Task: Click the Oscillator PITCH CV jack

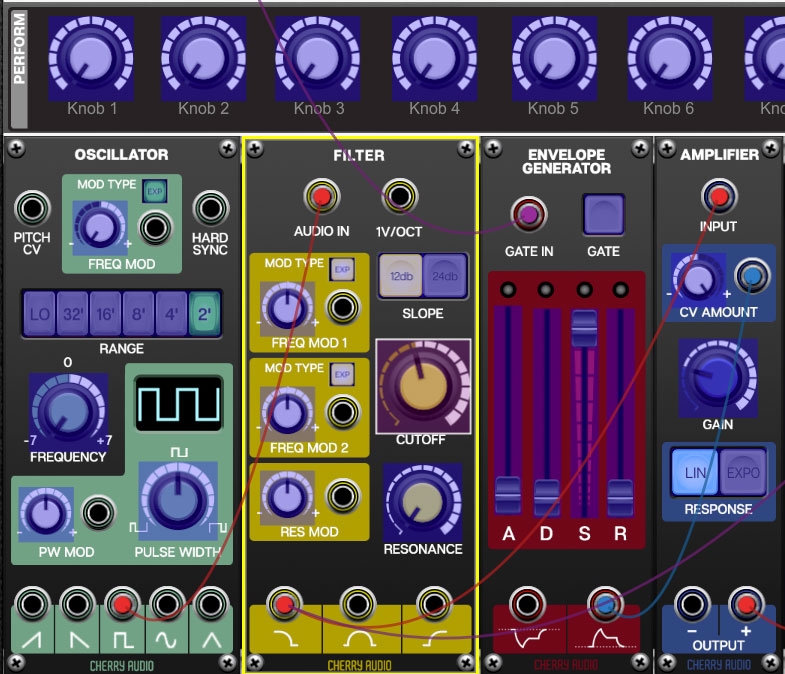Action: pos(33,208)
